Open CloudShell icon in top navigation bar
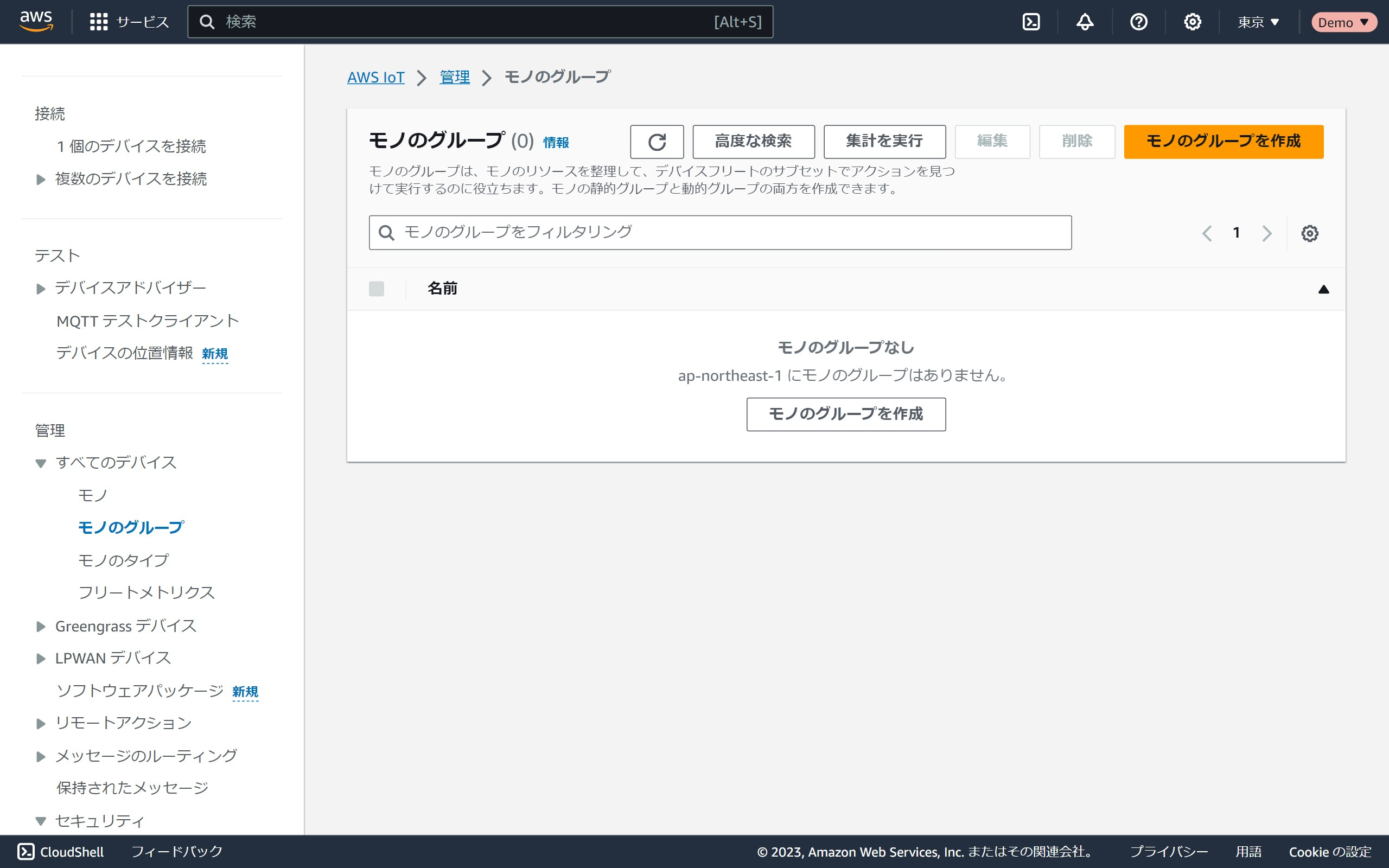 (x=1031, y=22)
